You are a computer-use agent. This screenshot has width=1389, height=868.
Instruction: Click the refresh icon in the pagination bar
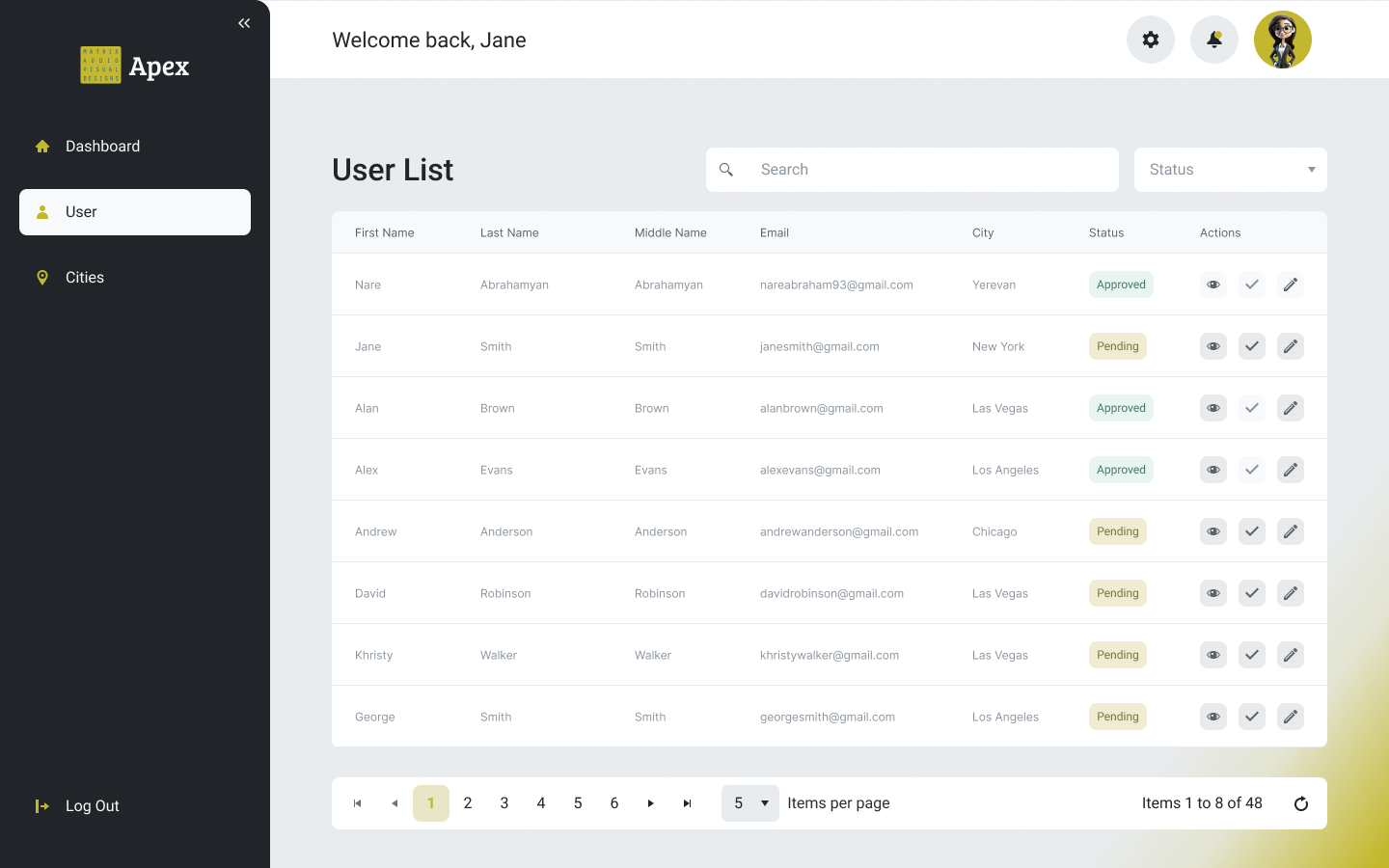coord(1301,802)
